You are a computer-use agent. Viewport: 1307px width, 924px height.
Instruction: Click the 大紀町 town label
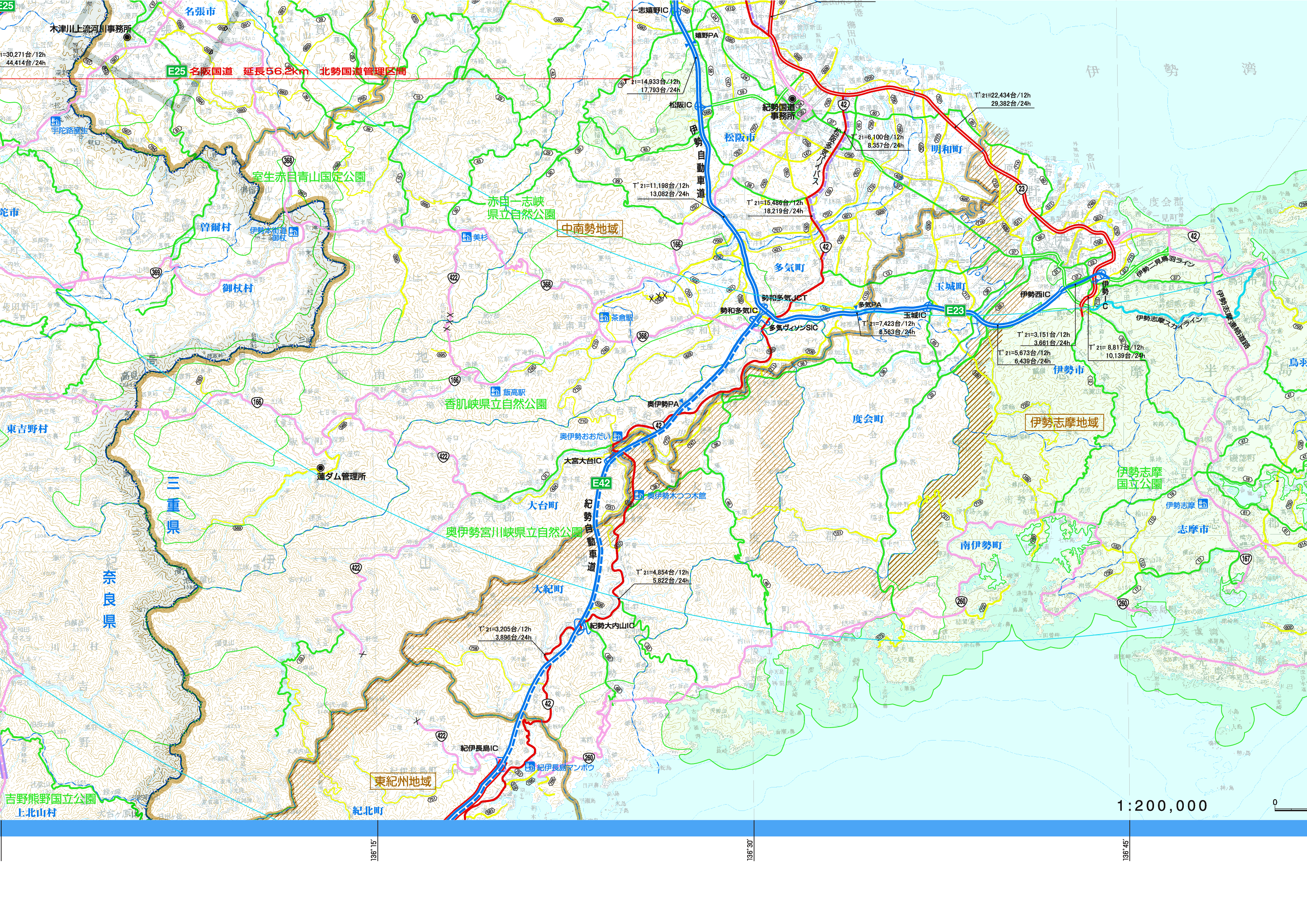pos(548,589)
